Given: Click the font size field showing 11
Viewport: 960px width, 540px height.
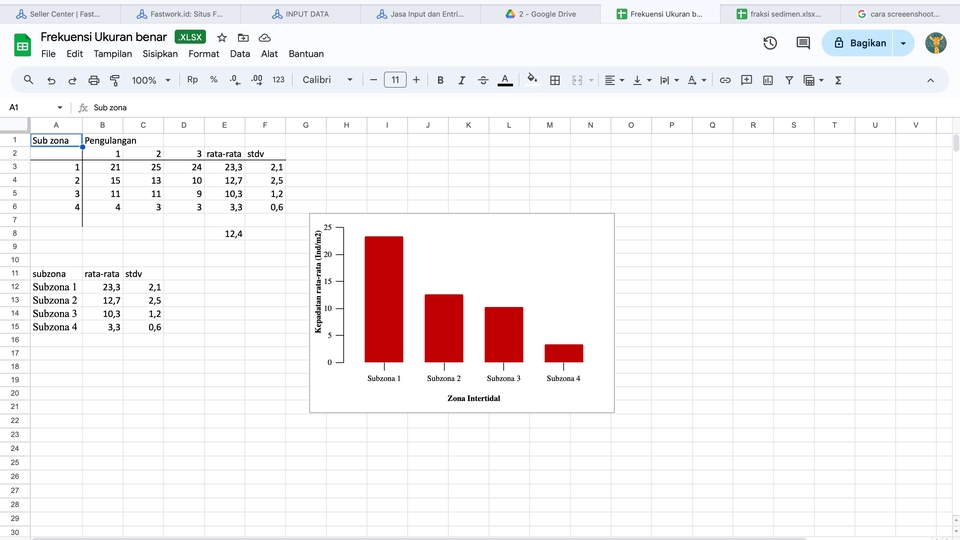Looking at the screenshot, I should pos(395,80).
